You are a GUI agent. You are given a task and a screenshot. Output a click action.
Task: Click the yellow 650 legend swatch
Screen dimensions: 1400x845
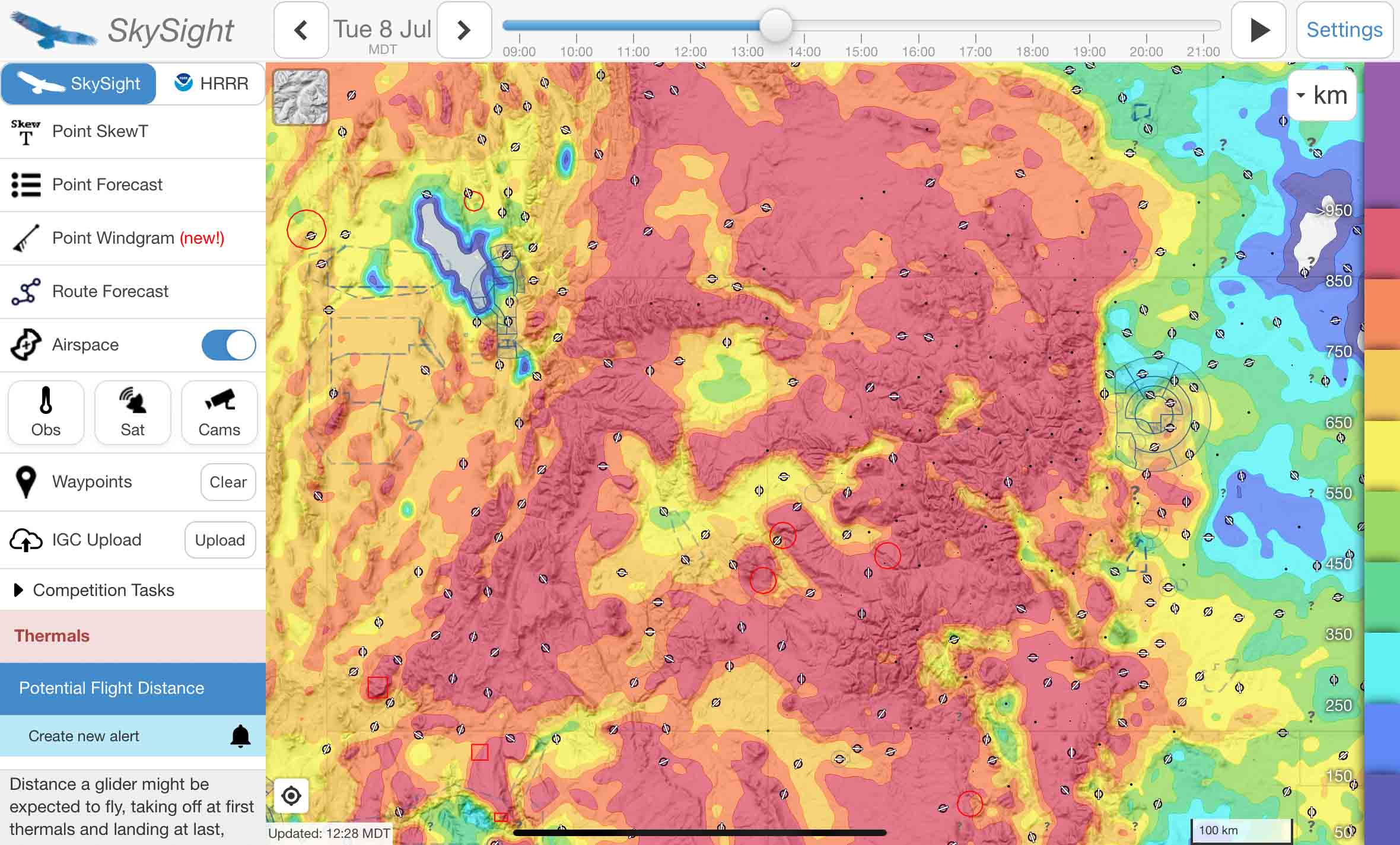point(1382,455)
